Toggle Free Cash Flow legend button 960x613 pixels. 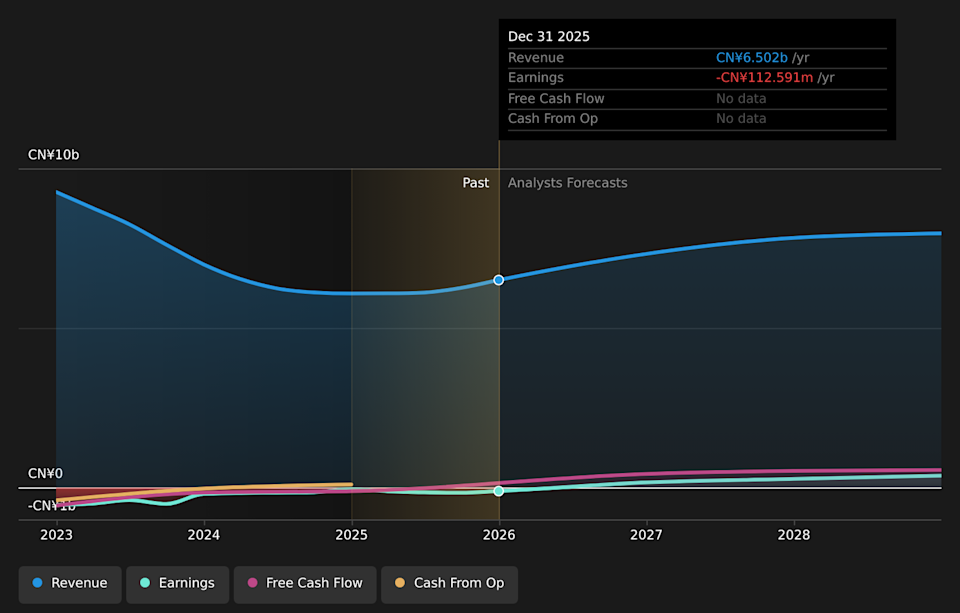[x=305, y=583]
